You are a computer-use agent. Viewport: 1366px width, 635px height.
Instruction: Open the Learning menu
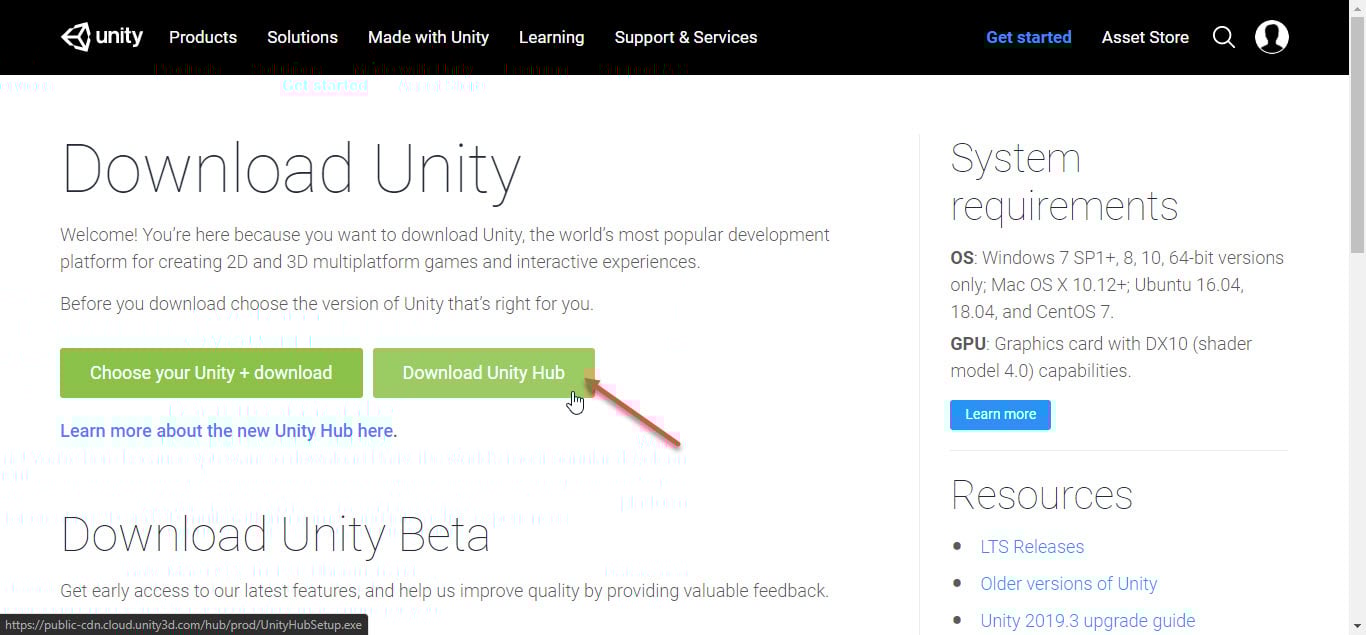551,37
